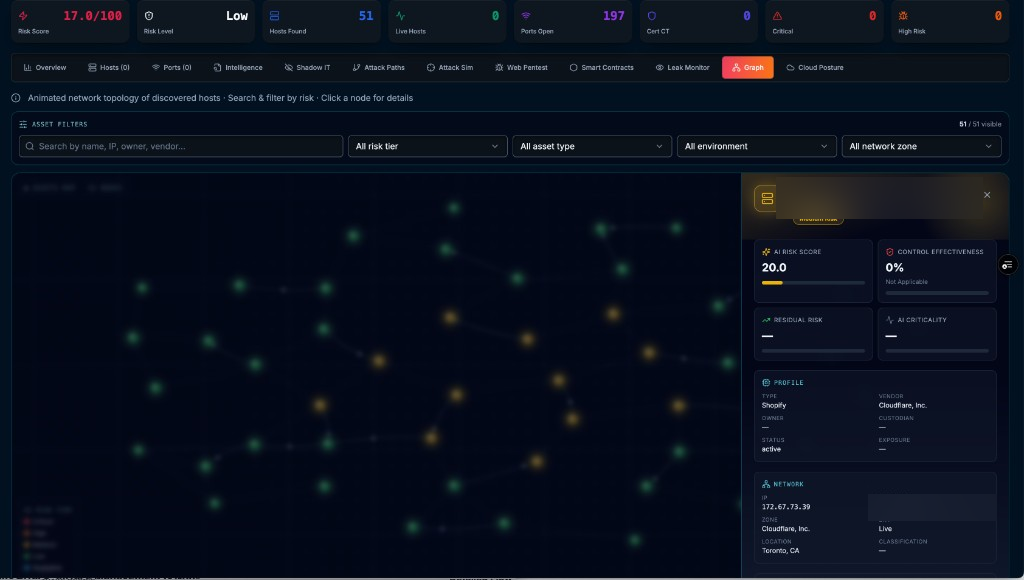Click the round floating button at the panel's right edge
This screenshot has width=1024, height=580.
tap(1008, 265)
